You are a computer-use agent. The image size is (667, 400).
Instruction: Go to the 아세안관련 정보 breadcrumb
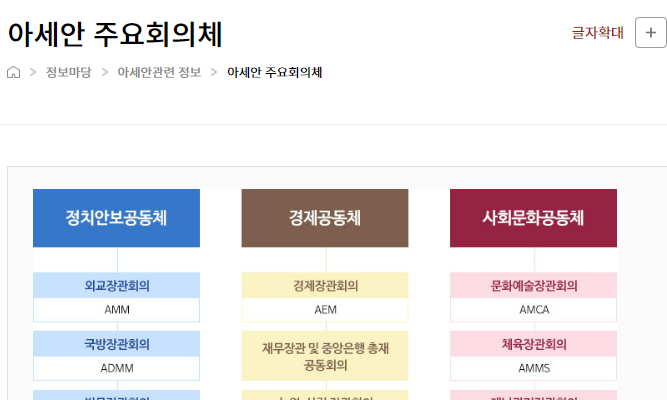coord(159,73)
